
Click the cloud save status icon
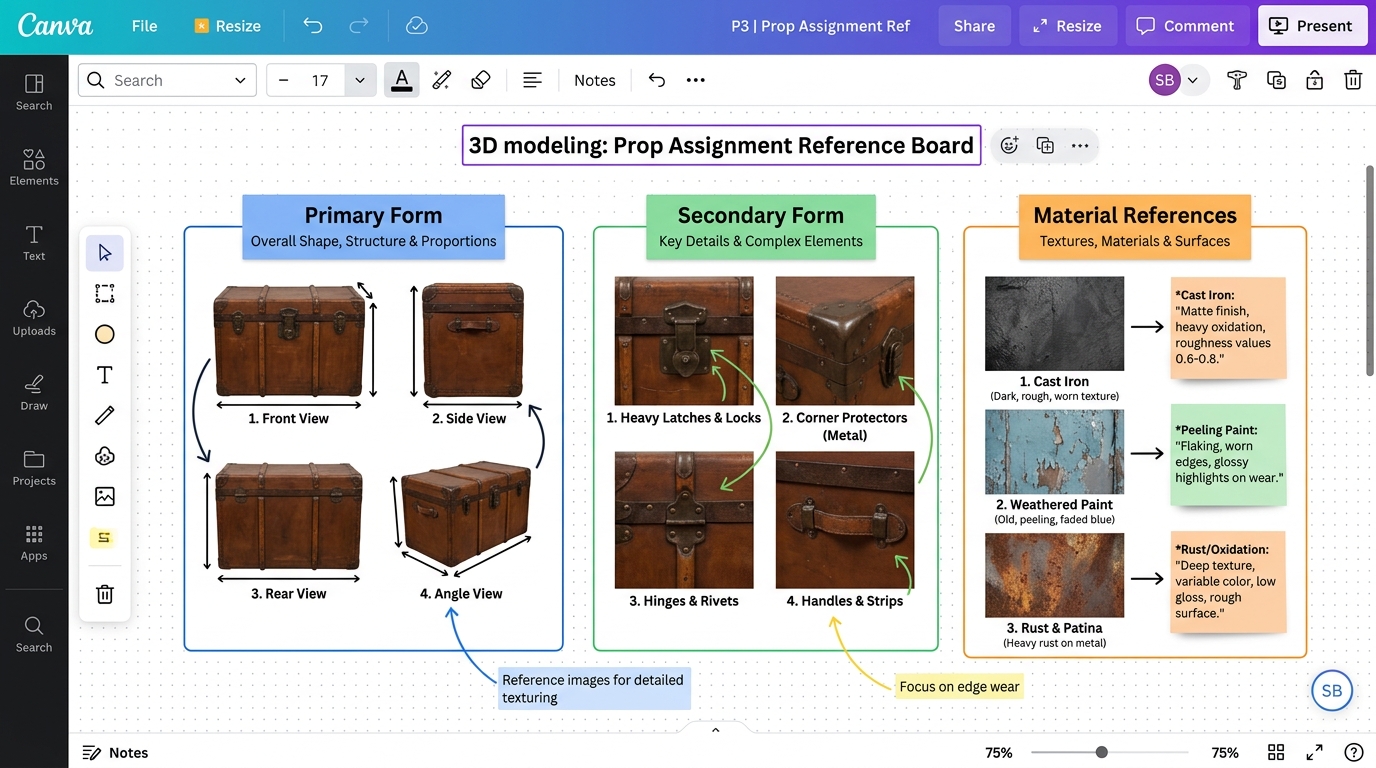(417, 26)
